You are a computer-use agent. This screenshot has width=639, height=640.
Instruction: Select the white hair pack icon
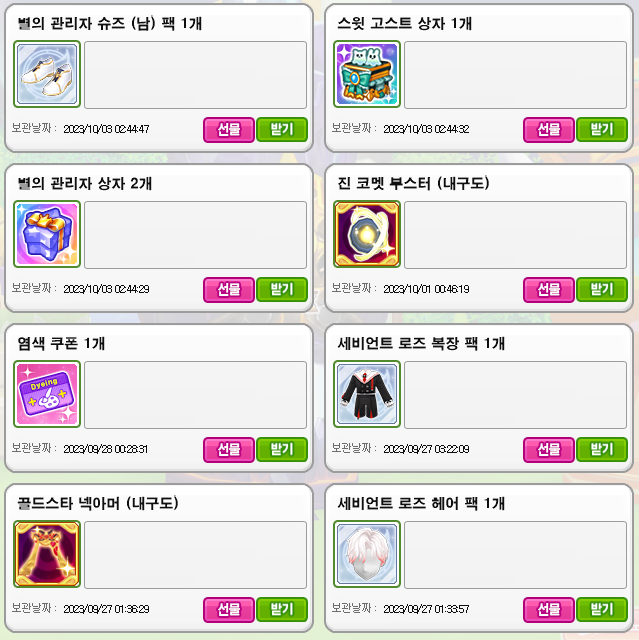(x=367, y=554)
